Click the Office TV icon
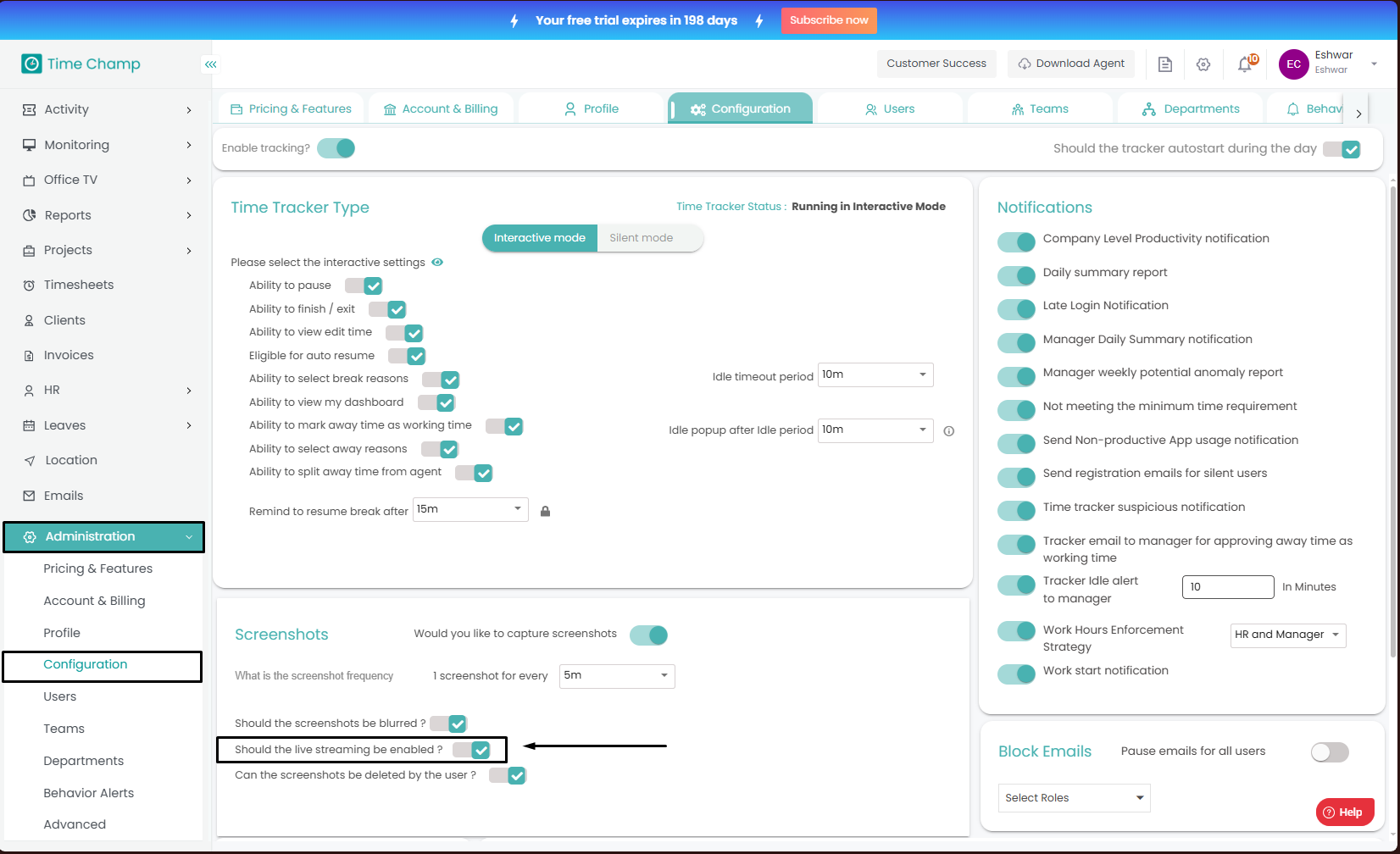This screenshot has height=854, width=1400. coord(29,180)
